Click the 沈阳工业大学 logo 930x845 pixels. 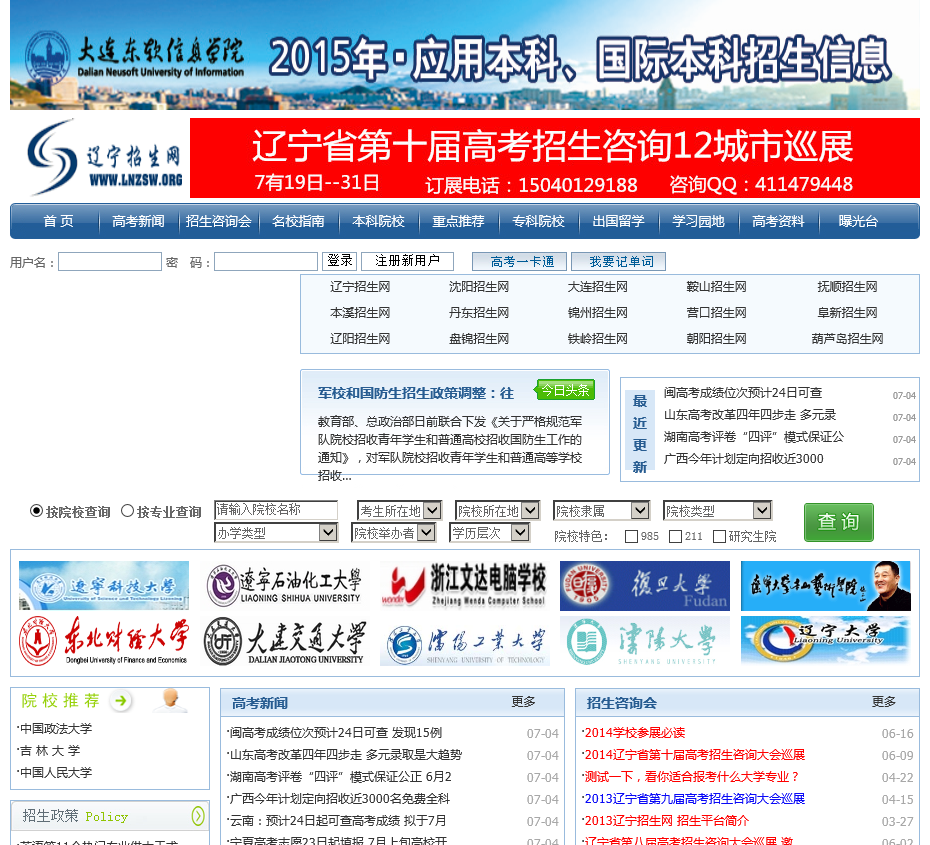[x=464, y=641]
